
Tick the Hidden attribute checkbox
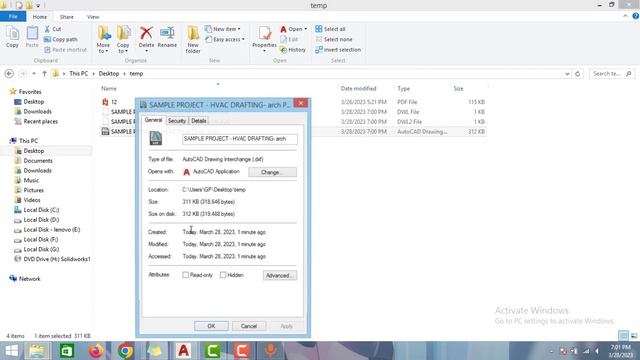(223, 275)
